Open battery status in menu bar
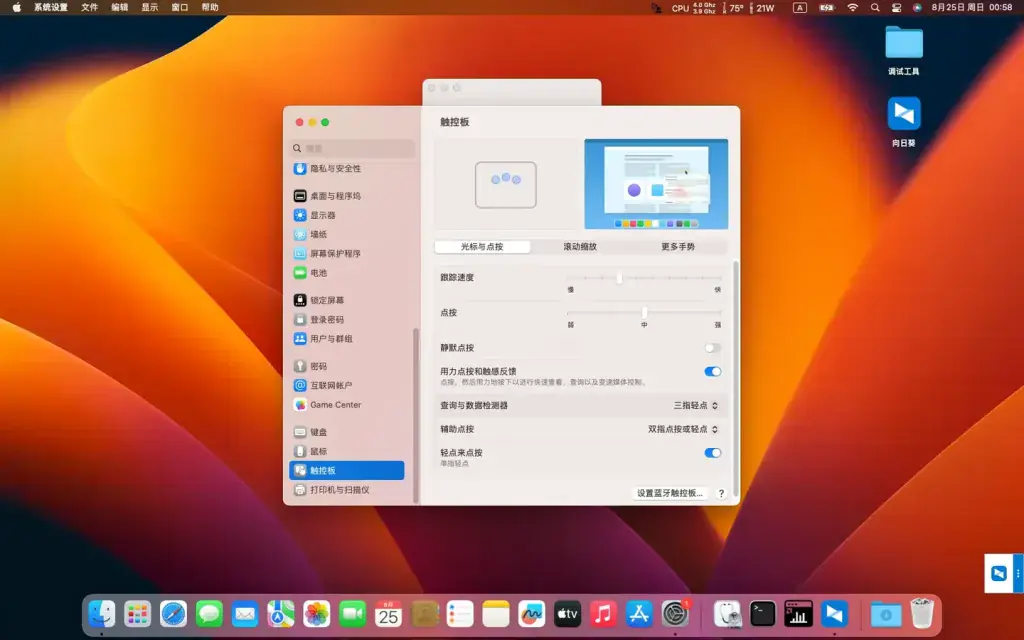1024x640 pixels. [826, 8]
